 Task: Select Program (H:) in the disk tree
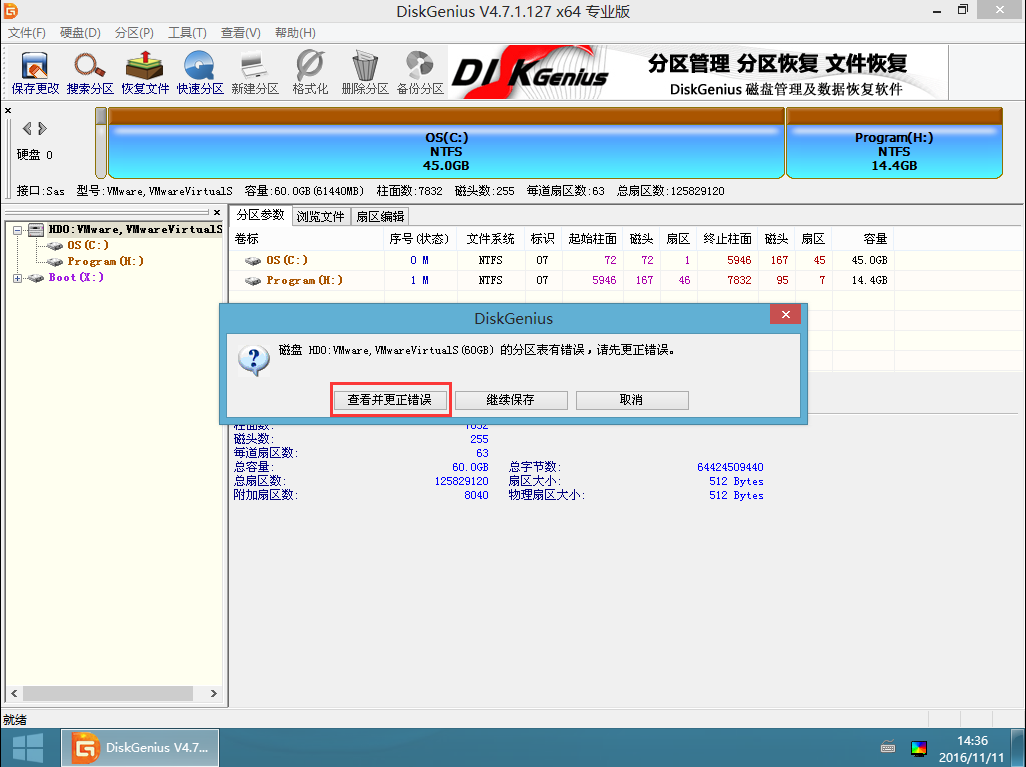coord(105,262)
